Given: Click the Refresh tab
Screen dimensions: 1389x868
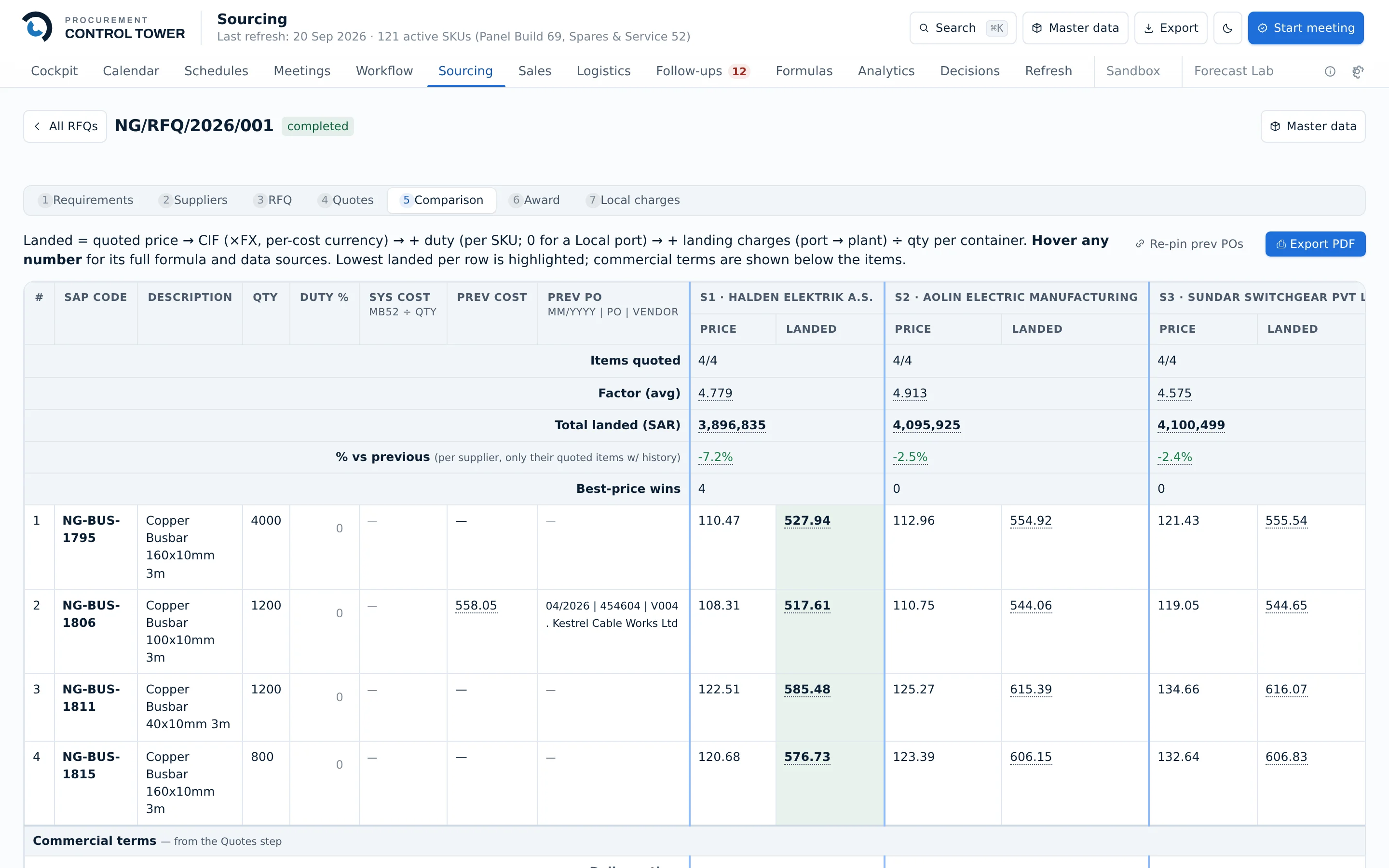Looking at the screenshot, I should click(x=1048, y=71).
